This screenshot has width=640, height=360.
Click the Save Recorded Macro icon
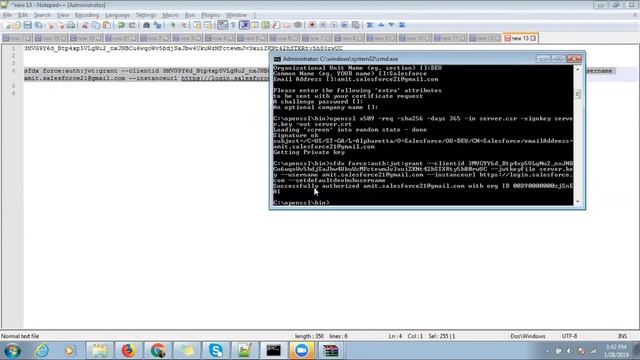pyautogui.click(x=356, y=25)
